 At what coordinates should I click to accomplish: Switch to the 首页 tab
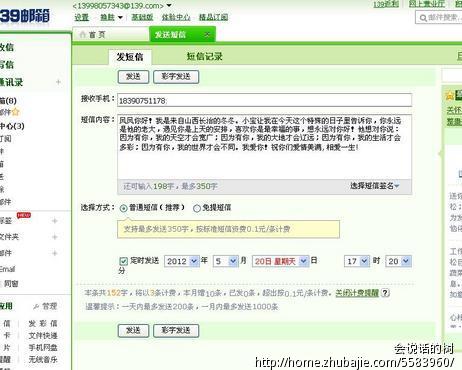click(x=111, y=35)
